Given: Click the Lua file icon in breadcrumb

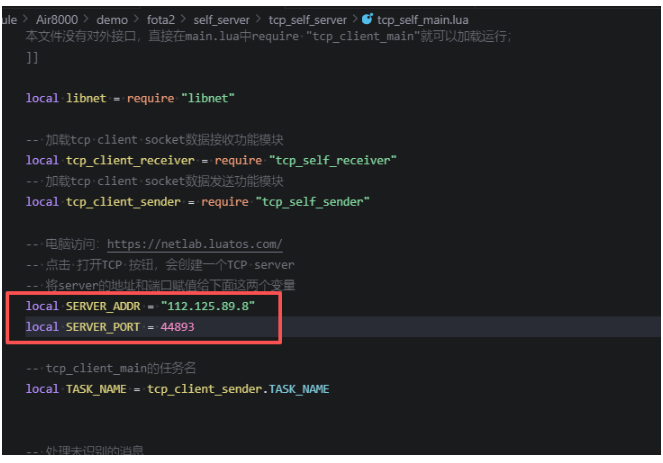Looking at the screenshot, I should pos(367,19).
